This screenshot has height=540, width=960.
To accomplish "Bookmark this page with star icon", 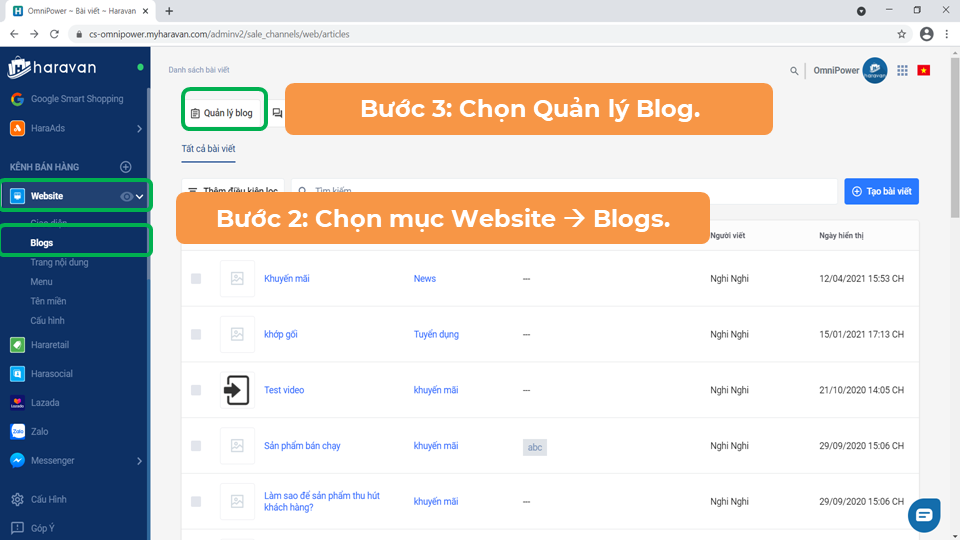I will click(901, 34).
